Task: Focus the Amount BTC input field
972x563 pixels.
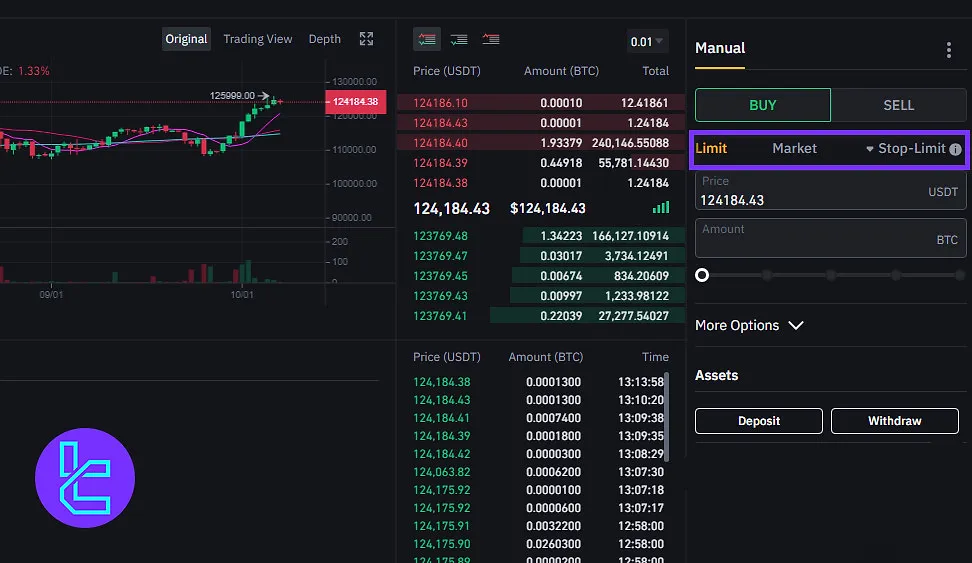Action: (x=830, y=238)
